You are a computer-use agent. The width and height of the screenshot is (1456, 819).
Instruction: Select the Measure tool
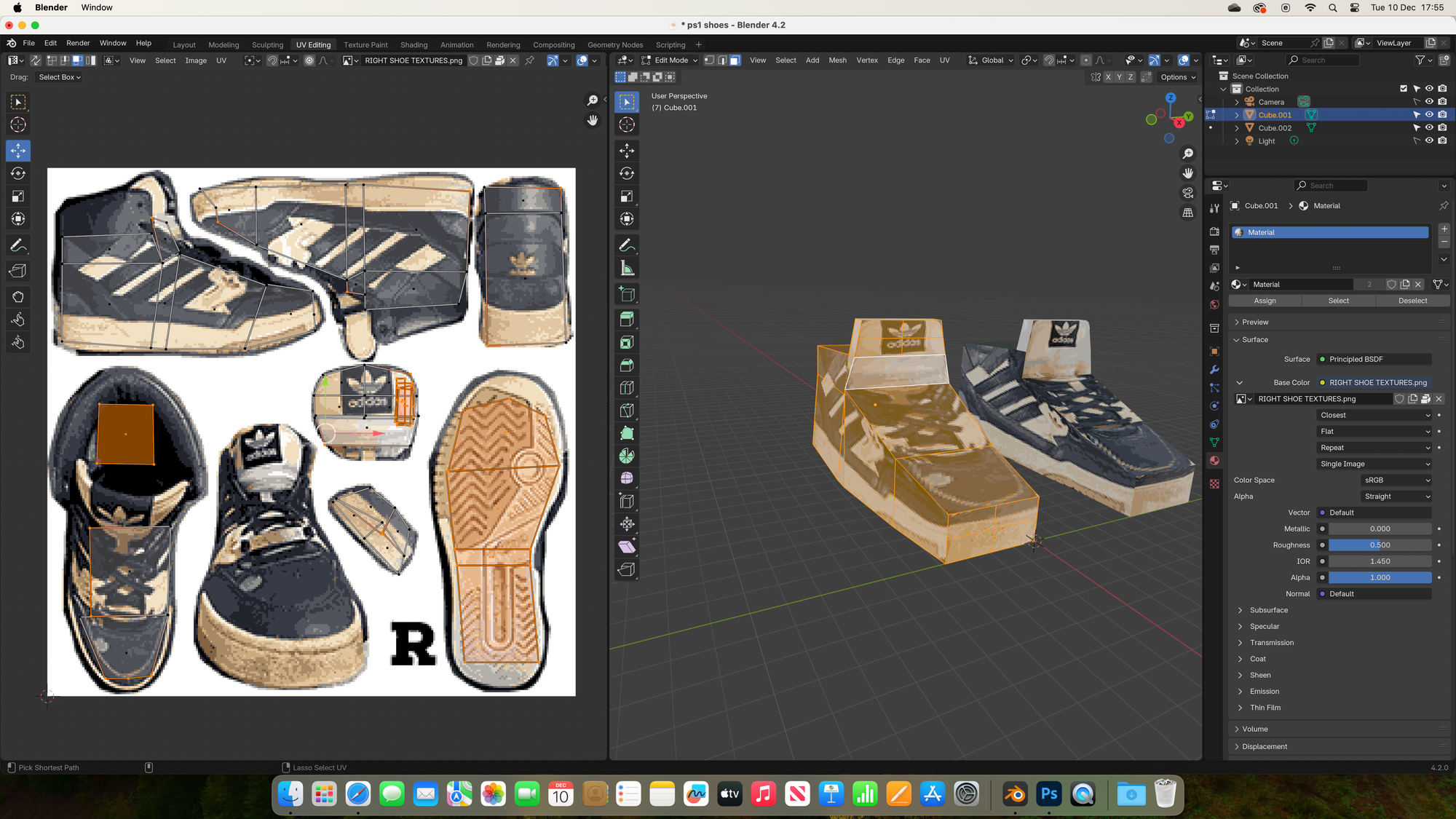point(627,269)
